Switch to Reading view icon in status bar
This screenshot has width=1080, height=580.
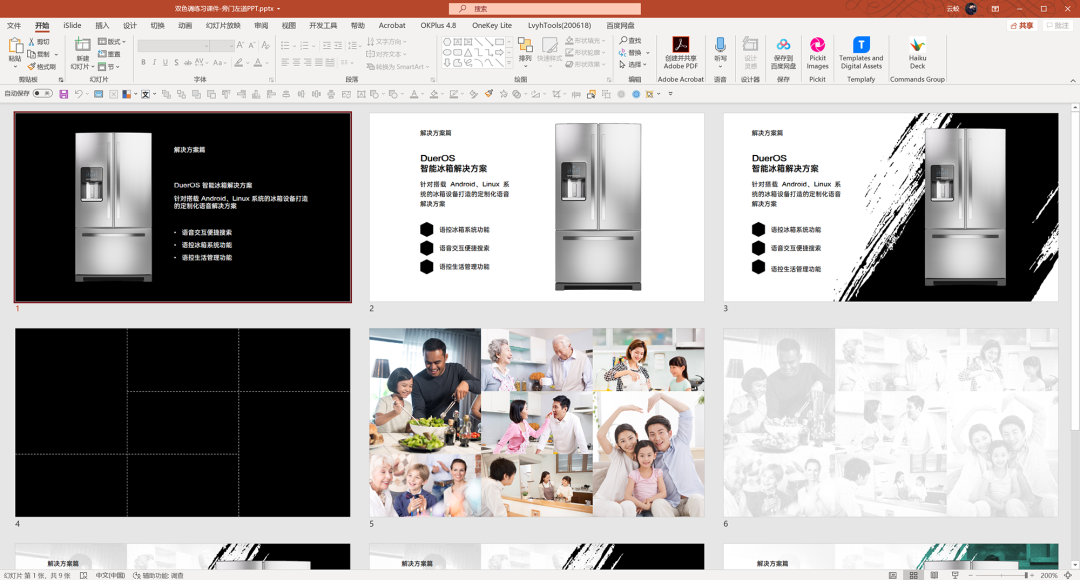pos(934,575)
